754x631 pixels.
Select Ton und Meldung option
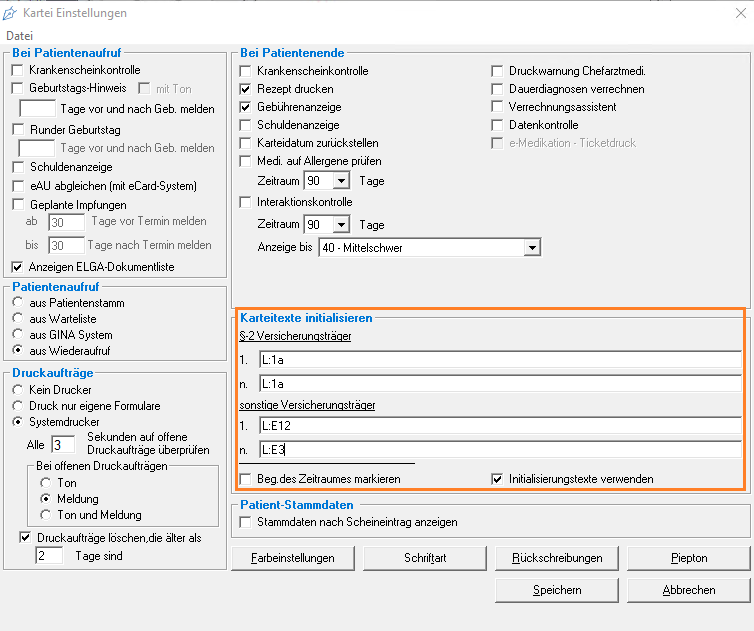tap(46, 514)
